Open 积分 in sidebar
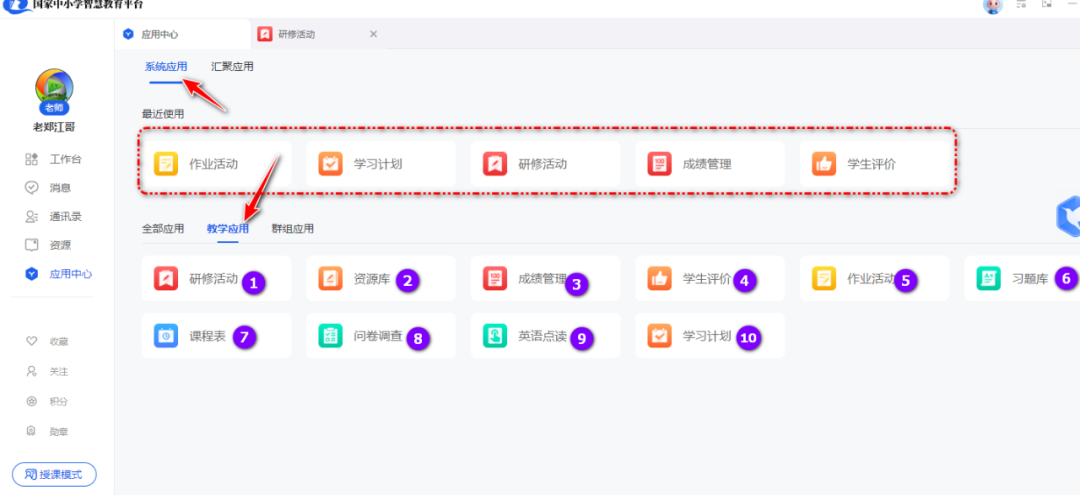The image size is (1080, 495). [47, 401]
